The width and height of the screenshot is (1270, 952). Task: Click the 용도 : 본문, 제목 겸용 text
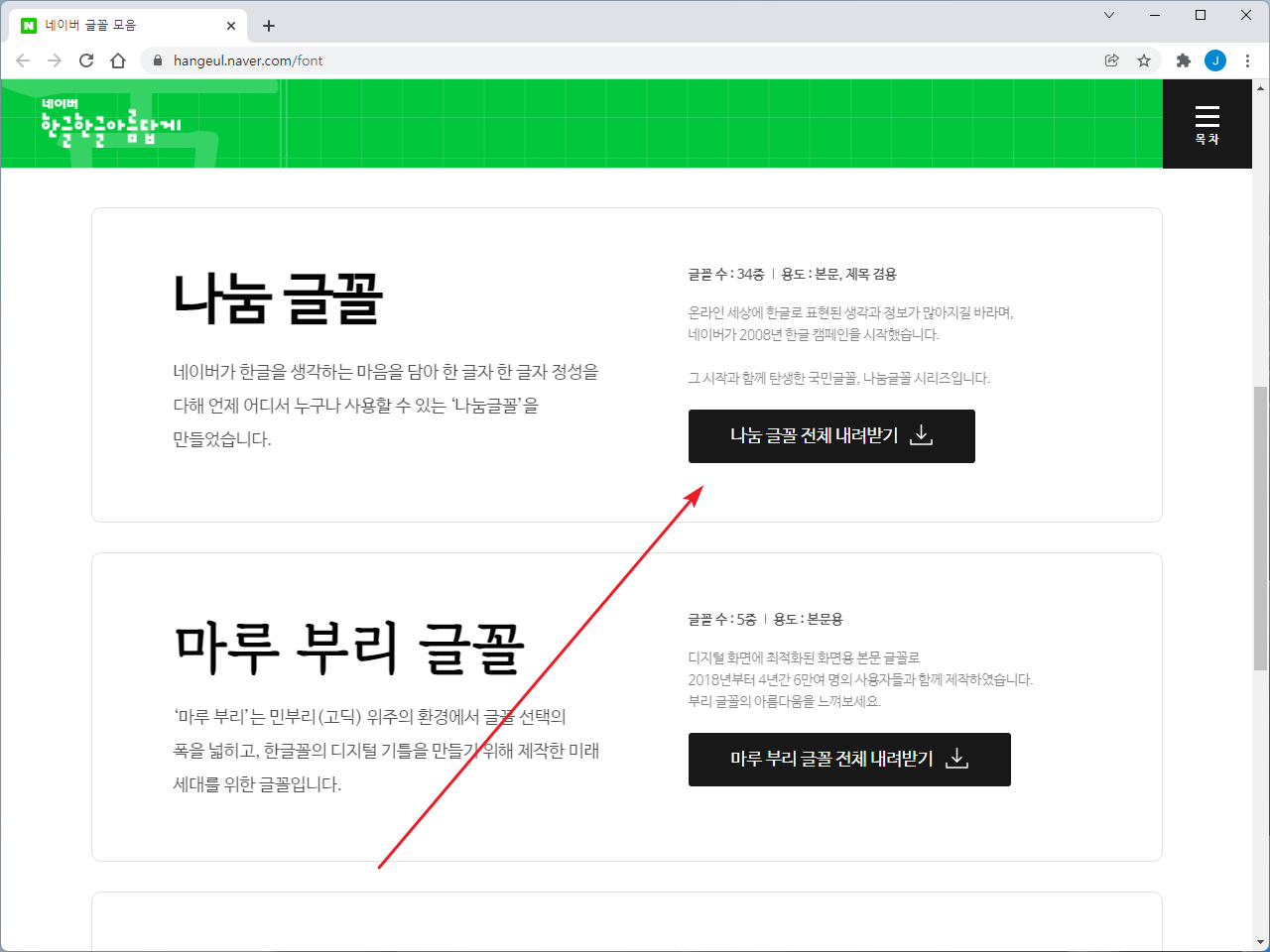(839, 274)
